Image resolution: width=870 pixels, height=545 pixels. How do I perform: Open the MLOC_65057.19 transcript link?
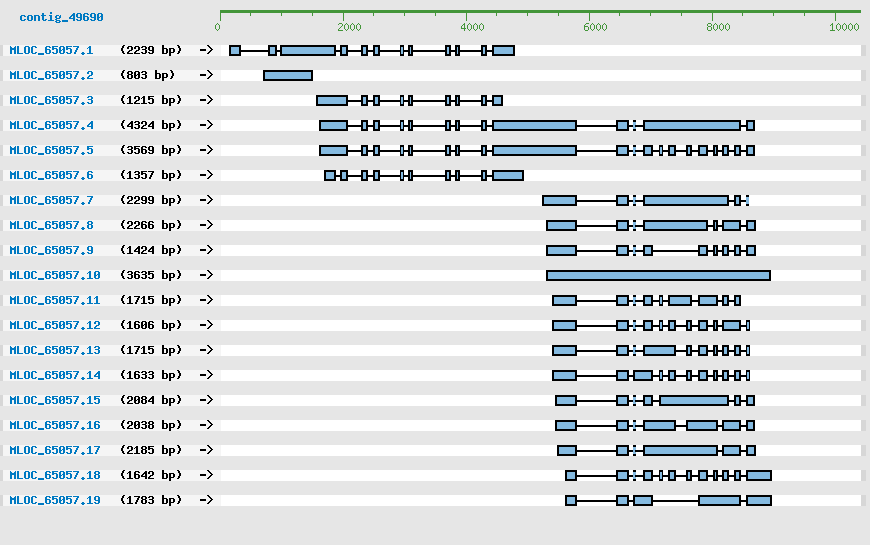[x=55, y=500]
